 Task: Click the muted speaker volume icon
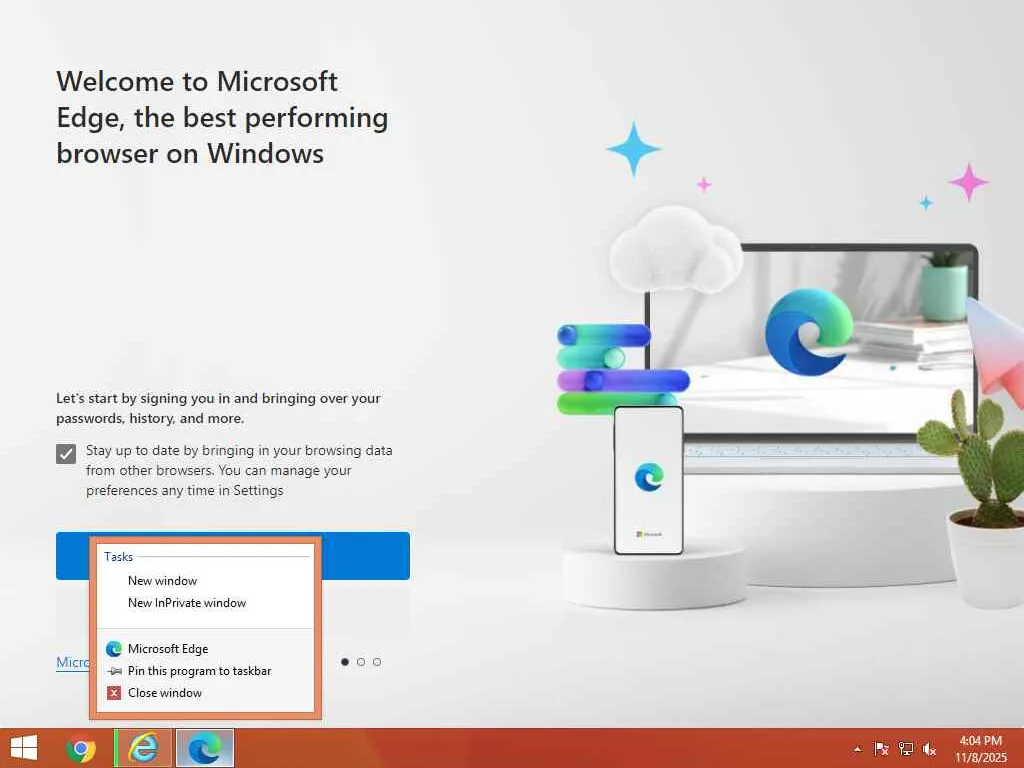pos(929,749)
